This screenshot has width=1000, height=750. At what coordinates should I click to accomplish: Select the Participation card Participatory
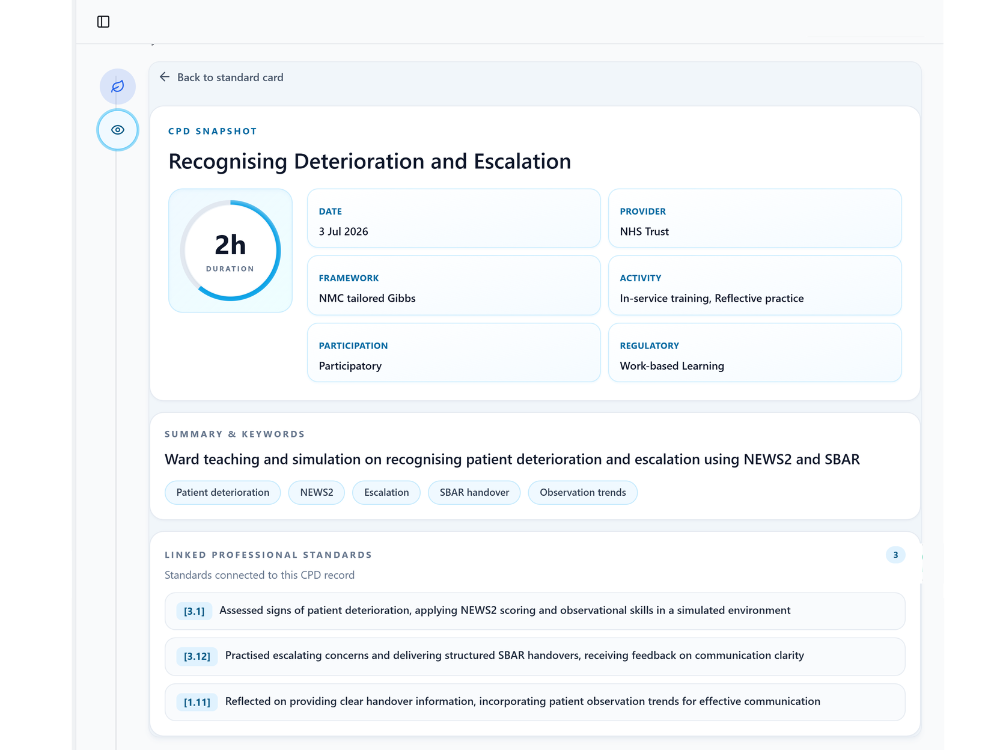pyautogui.click(x=453, y=353)
